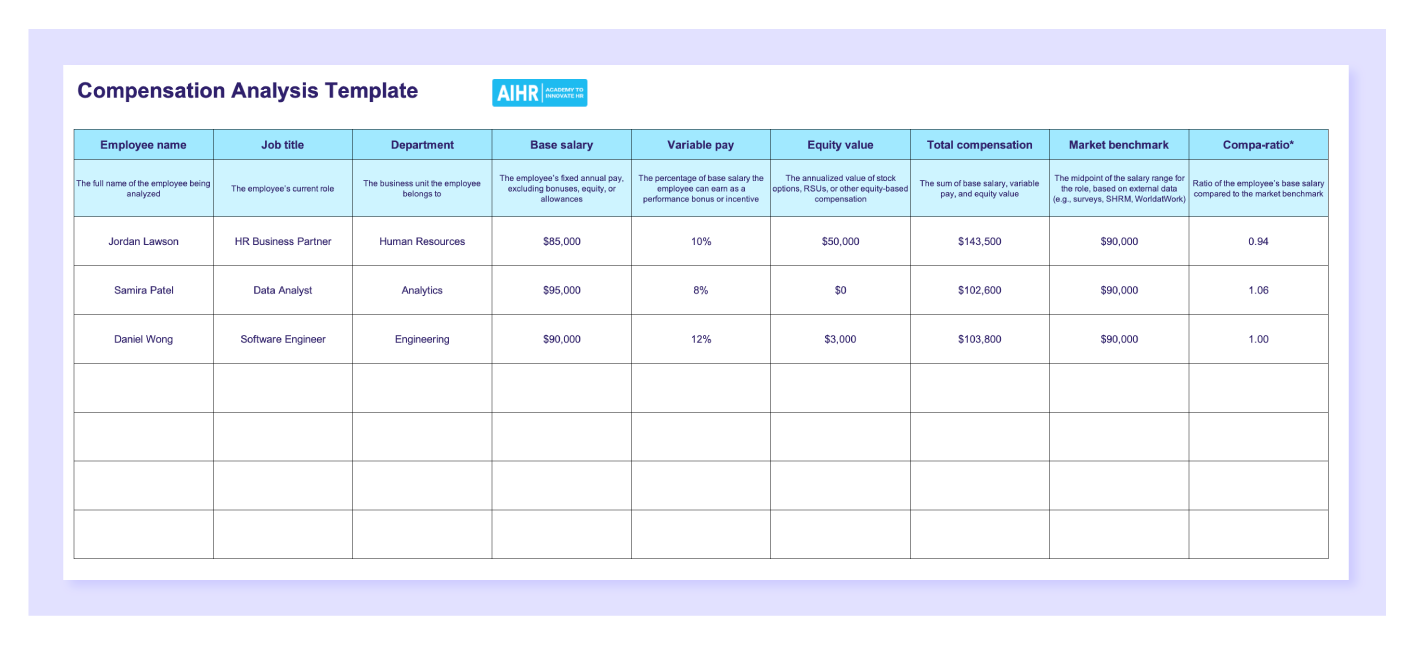The image size is (1416, 655).
Task: Select the Total compensation column header
Action: point(979,144)
